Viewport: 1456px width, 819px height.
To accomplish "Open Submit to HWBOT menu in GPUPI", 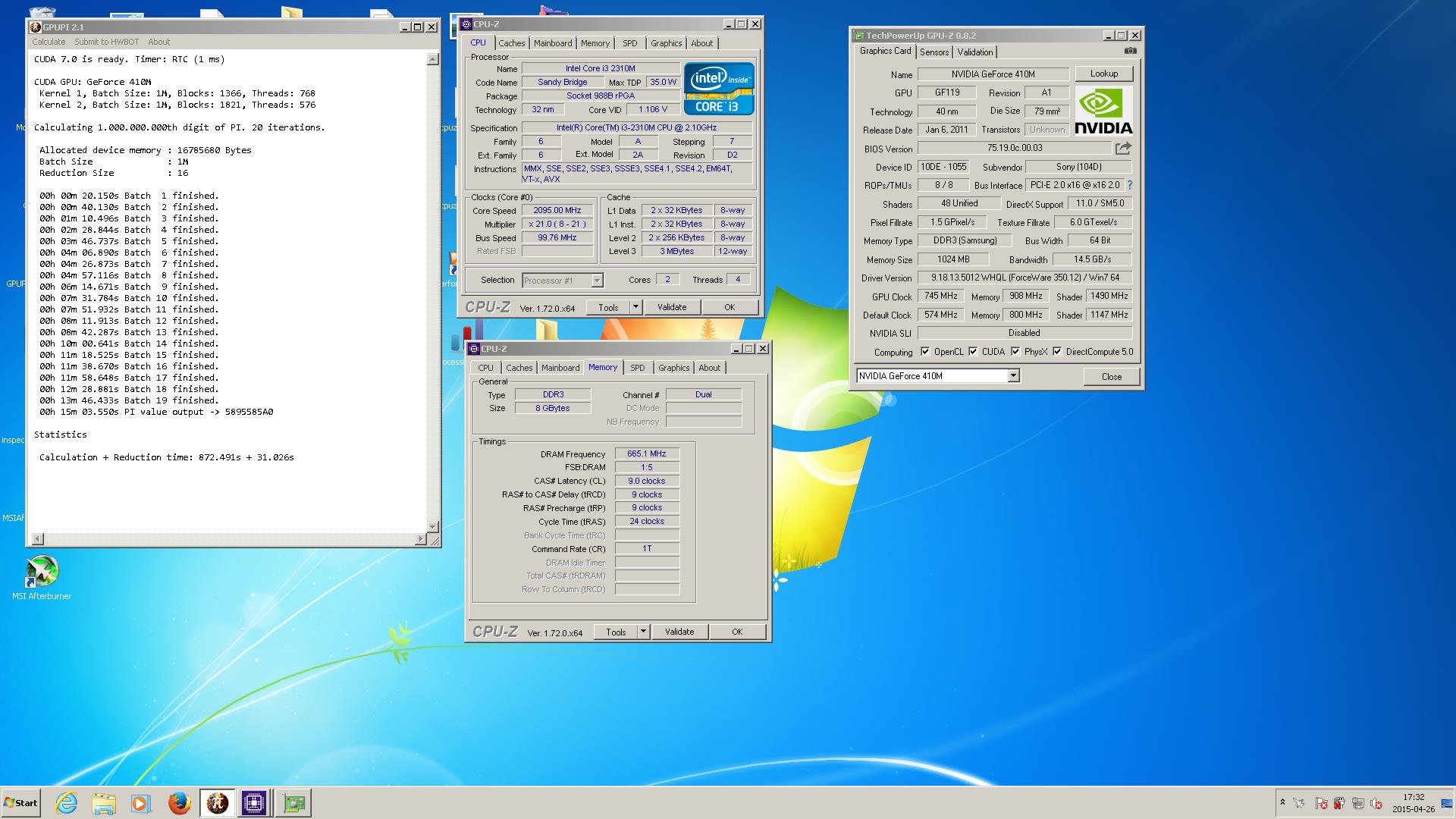I will [x=107, y=42].
